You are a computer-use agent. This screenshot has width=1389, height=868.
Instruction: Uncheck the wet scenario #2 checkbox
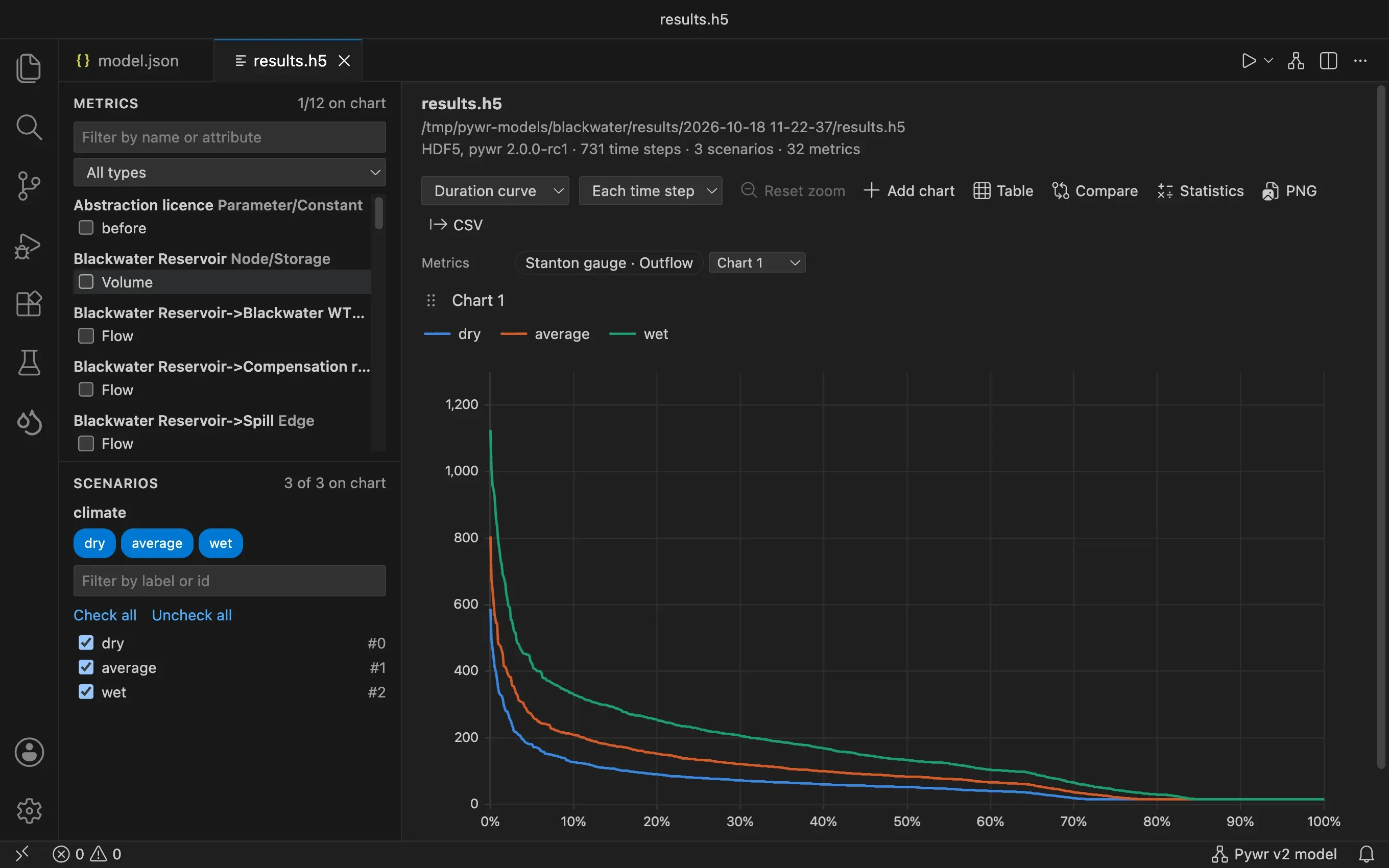(86, 692)
